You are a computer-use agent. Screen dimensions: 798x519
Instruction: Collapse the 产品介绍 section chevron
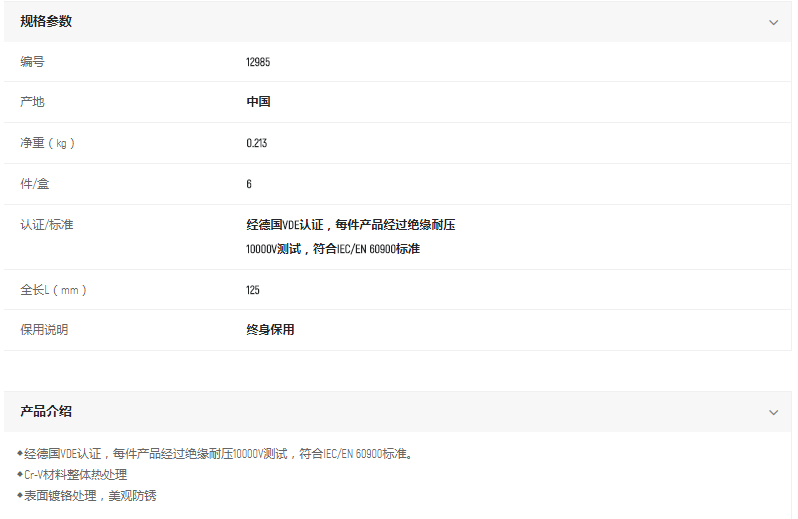pos(773,412)
